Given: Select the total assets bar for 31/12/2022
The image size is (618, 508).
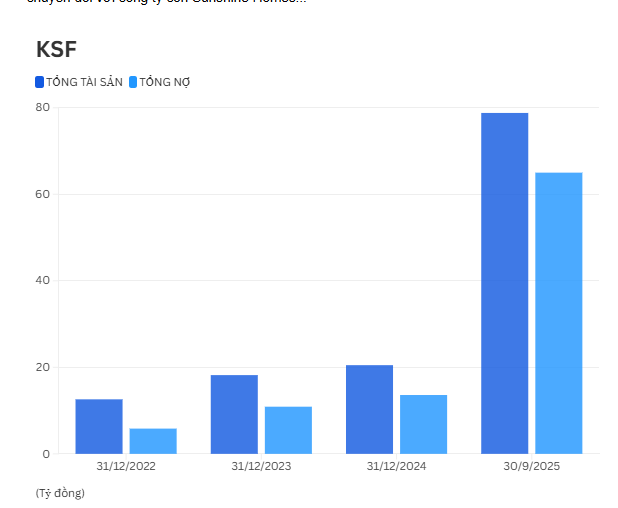Looking at the screenshot, I should (x=99, y=427).
